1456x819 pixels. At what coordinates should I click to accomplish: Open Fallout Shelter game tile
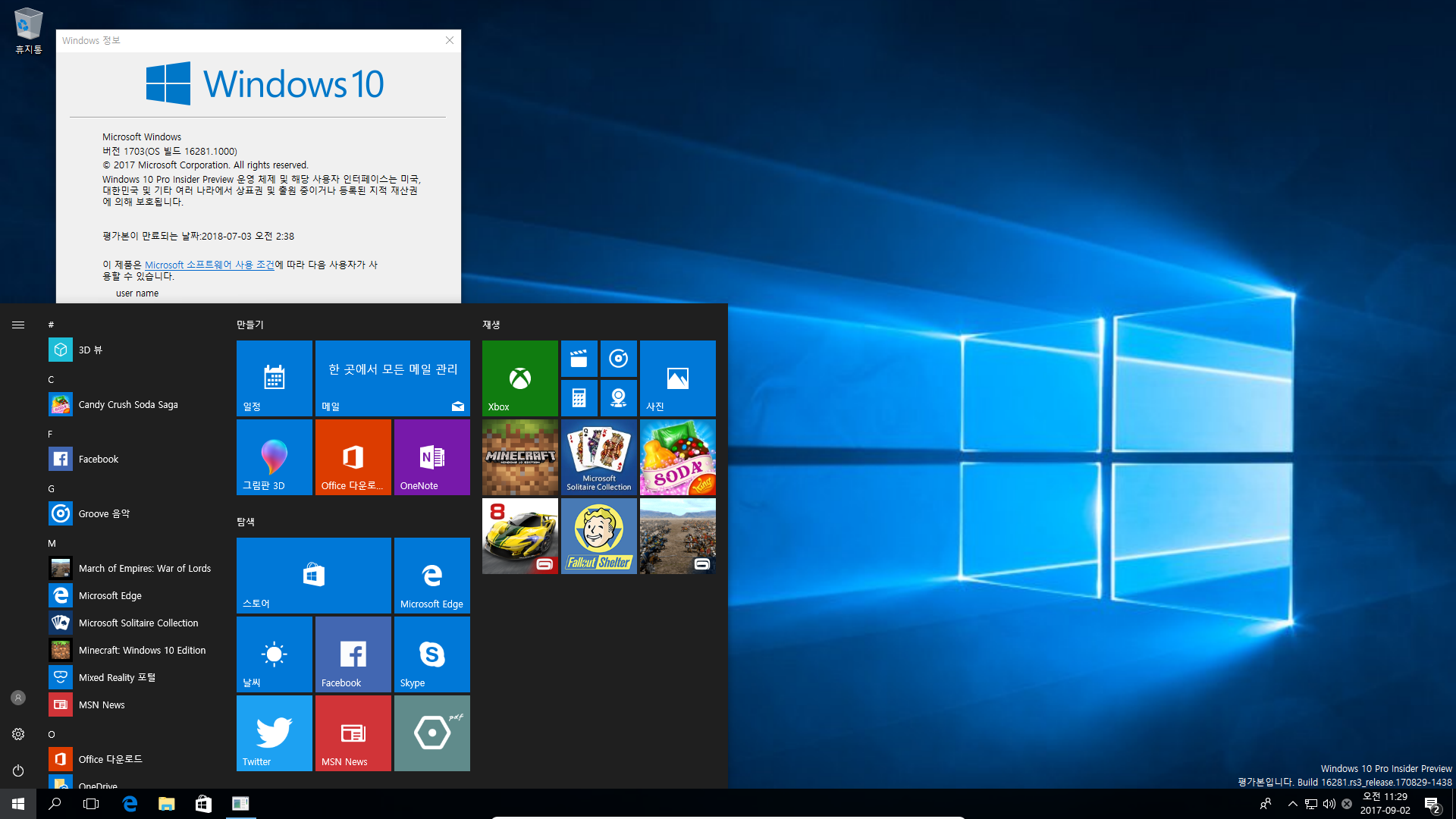tap(599, 536)
